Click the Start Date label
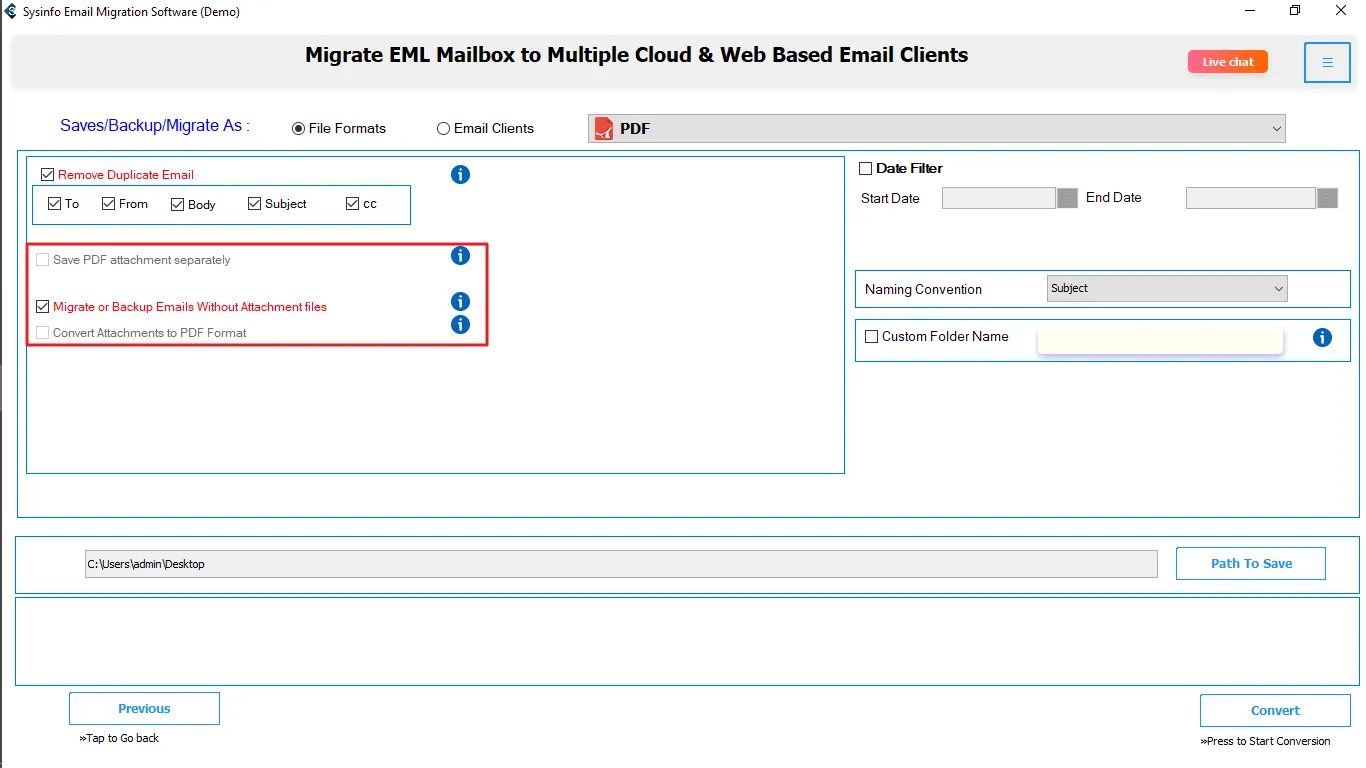Screen dimensions: 1366x768 point(890,198)
